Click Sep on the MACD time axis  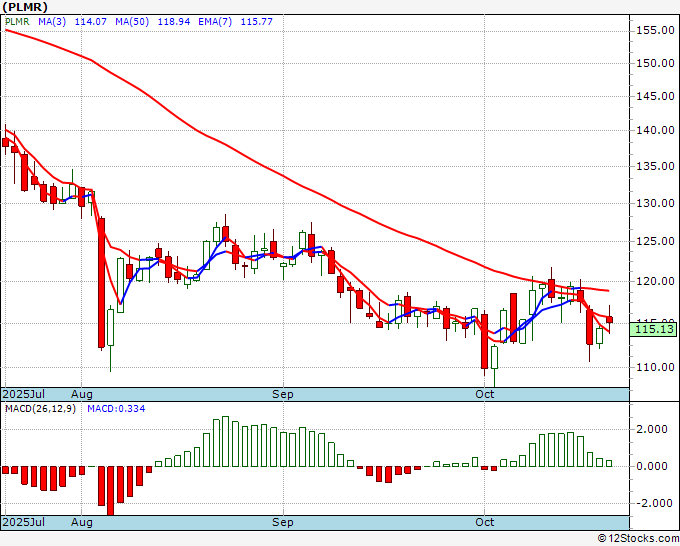click(283, 522)
